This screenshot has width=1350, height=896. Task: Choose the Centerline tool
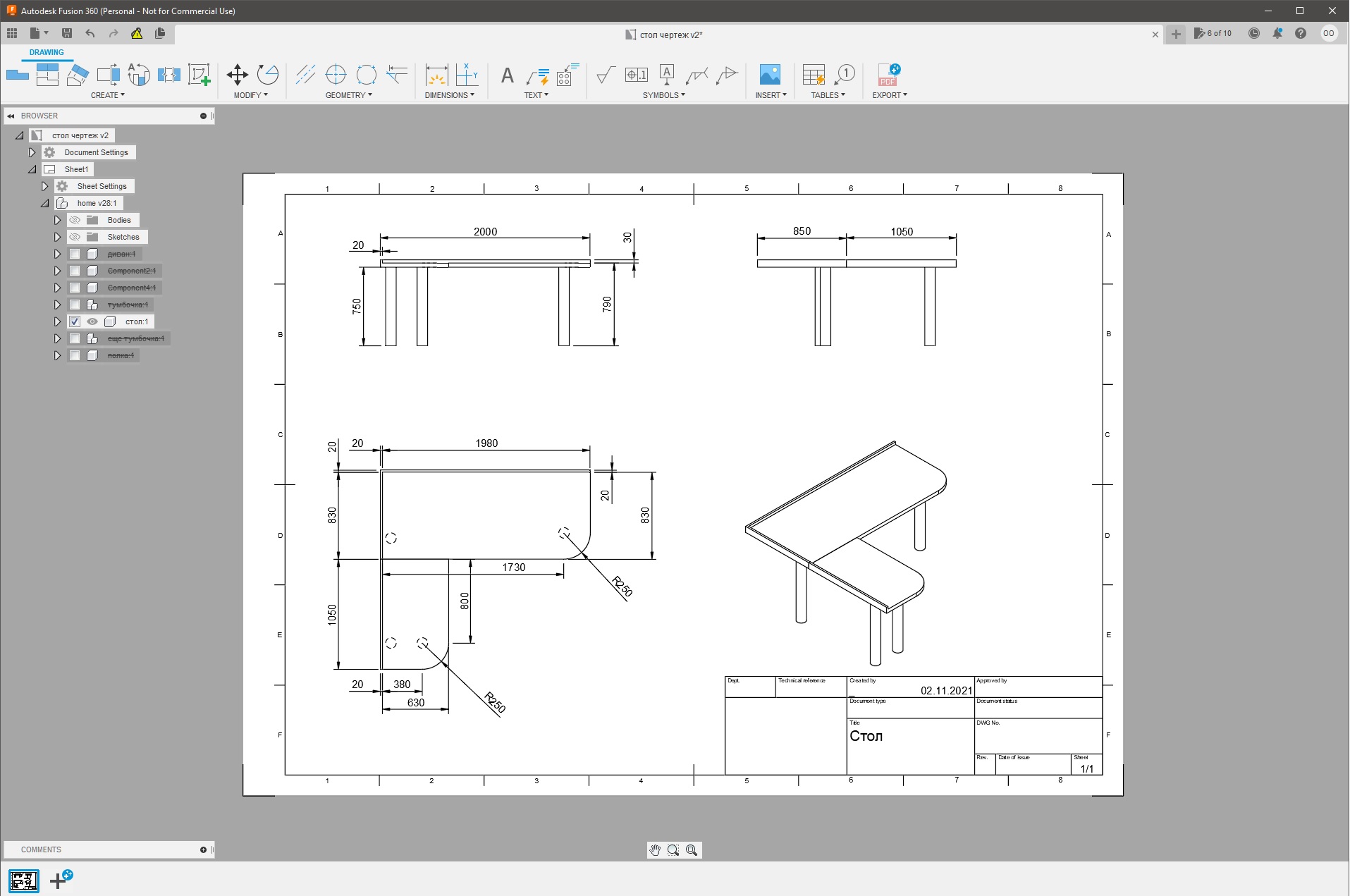(305, 75)
